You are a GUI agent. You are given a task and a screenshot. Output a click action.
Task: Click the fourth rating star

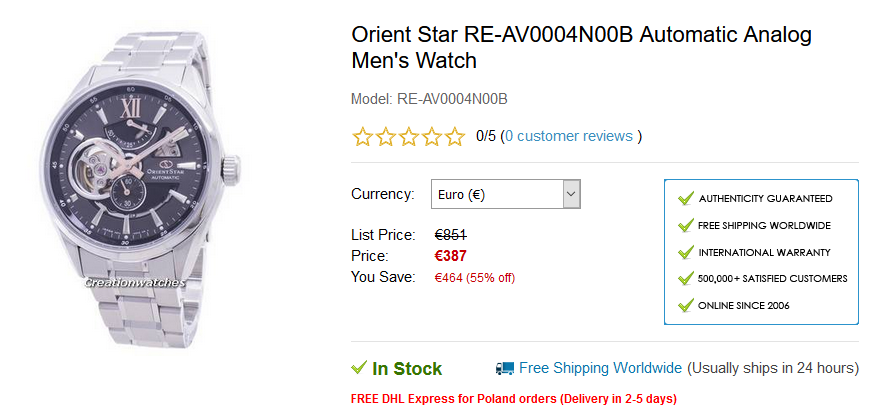click(432, 137)
